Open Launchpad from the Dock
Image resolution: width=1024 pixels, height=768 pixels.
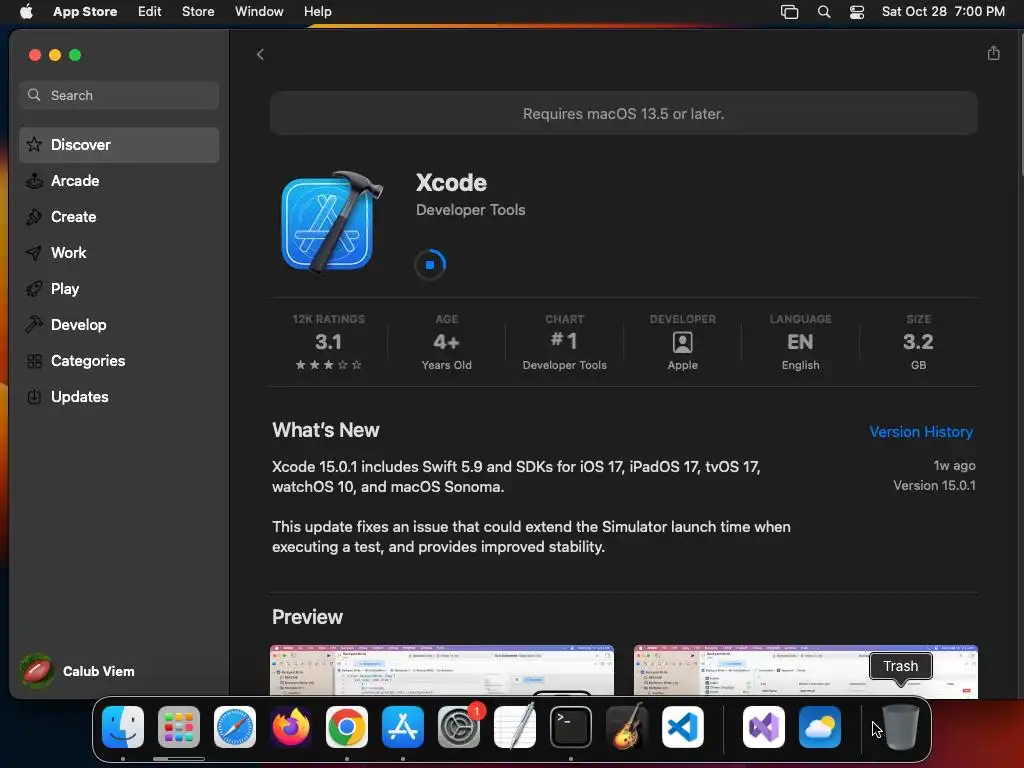[x=179, y=727]
